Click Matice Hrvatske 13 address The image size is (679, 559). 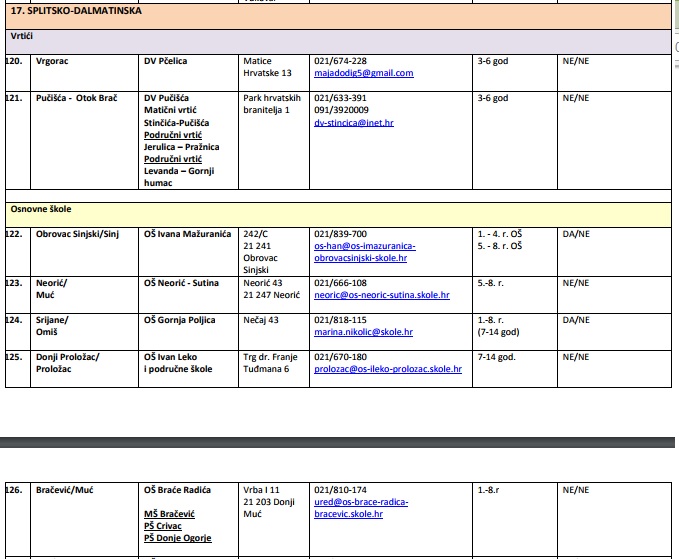pos(267,67)
